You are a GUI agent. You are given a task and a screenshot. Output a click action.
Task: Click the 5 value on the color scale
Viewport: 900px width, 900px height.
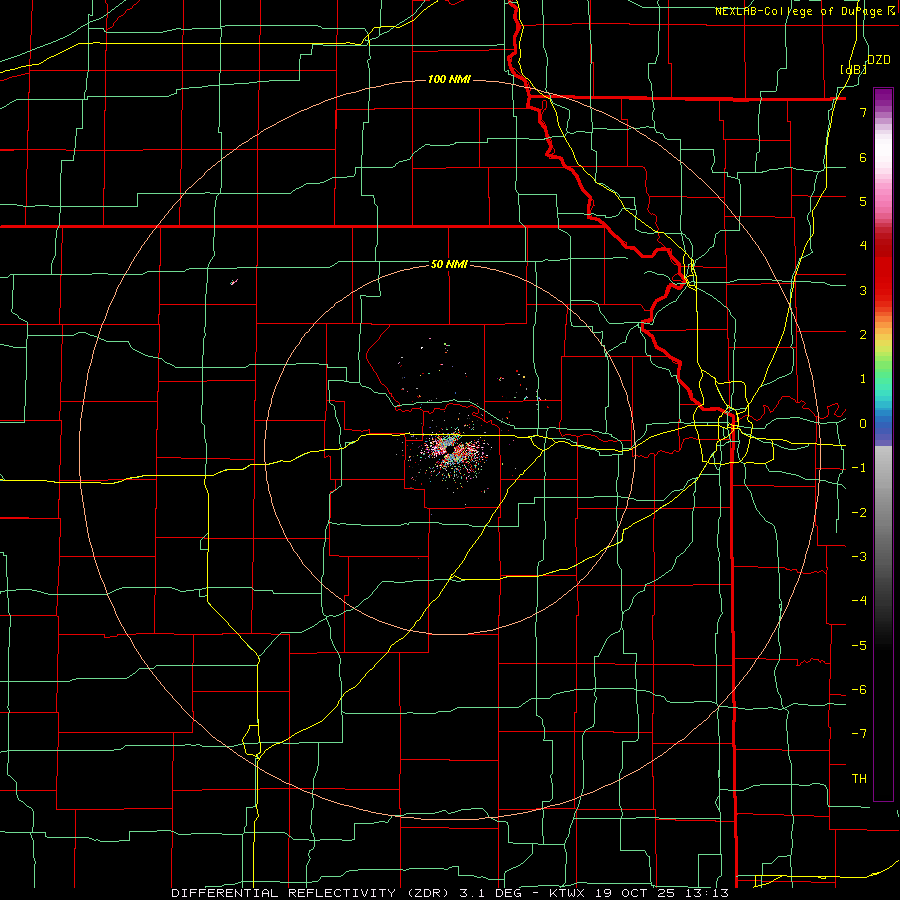(863, 201)
